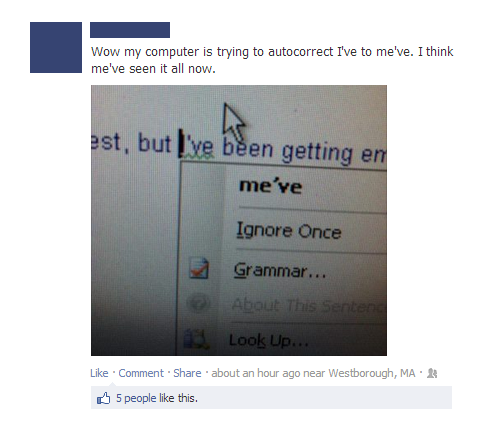This screenshot has width=499, height=429.
Task: Click the greyed question mark help icon
Action: 198,303
